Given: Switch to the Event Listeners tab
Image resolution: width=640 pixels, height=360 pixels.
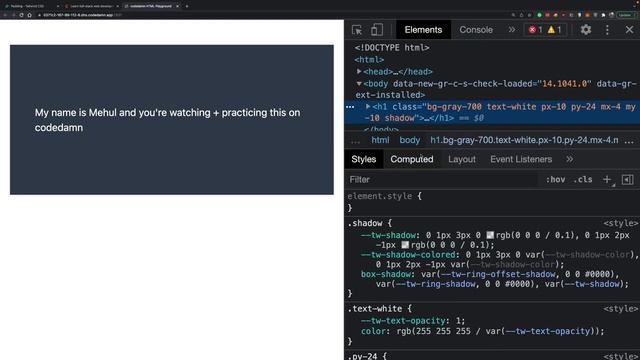Looking at the screenshot, I should (521, 159).
